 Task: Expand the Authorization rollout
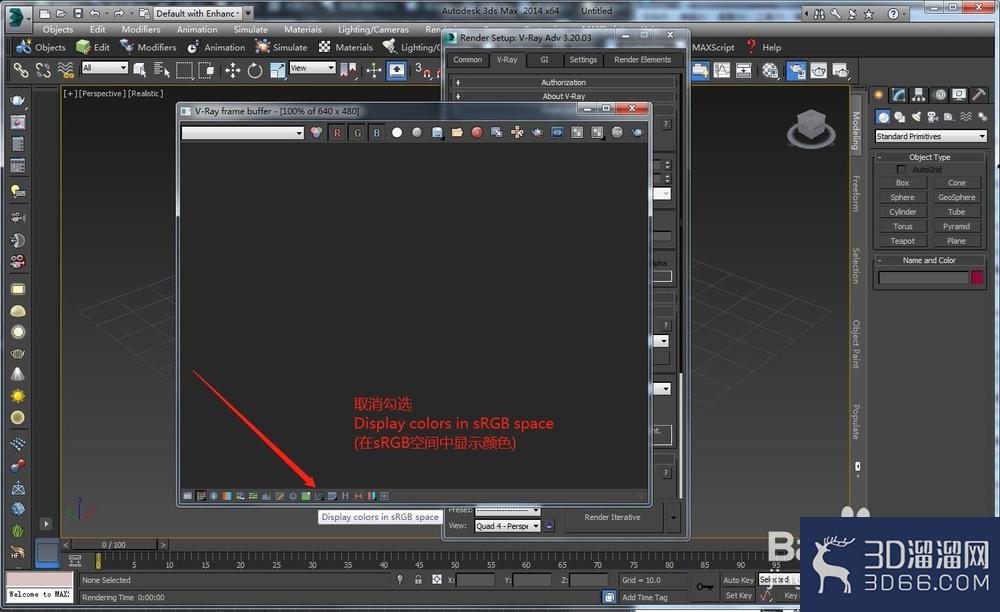click(563, 82)
